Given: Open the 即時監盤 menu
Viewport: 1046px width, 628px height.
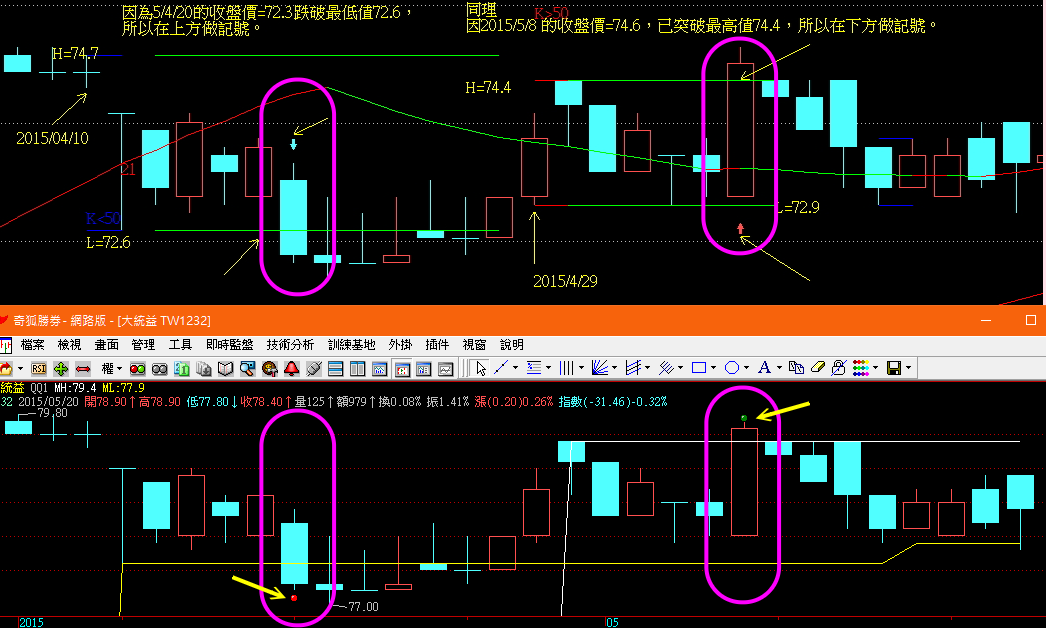Looking at the screenshot, I should [x=229, y=345].
